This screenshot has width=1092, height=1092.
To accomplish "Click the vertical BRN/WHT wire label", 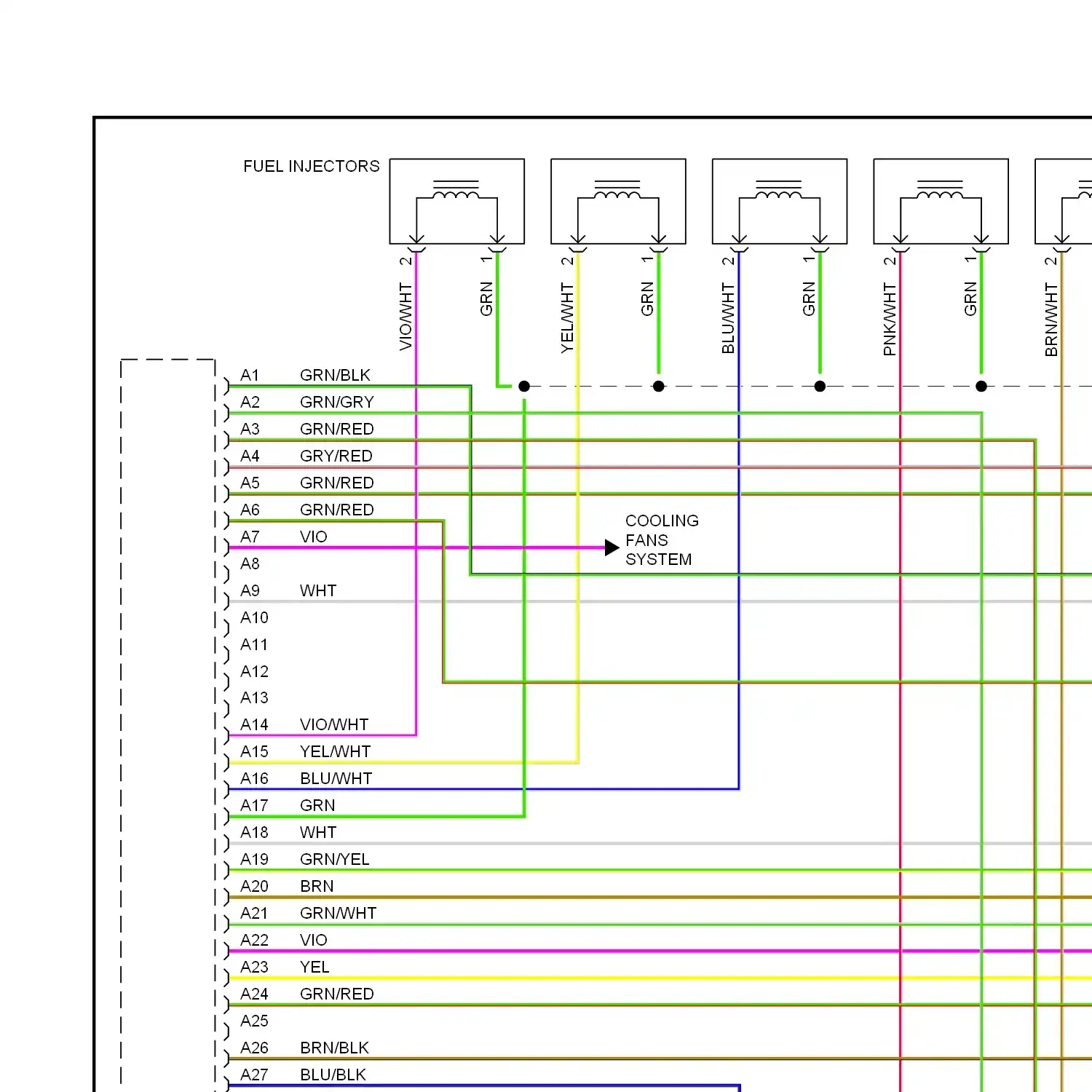I will [1051, 320].
